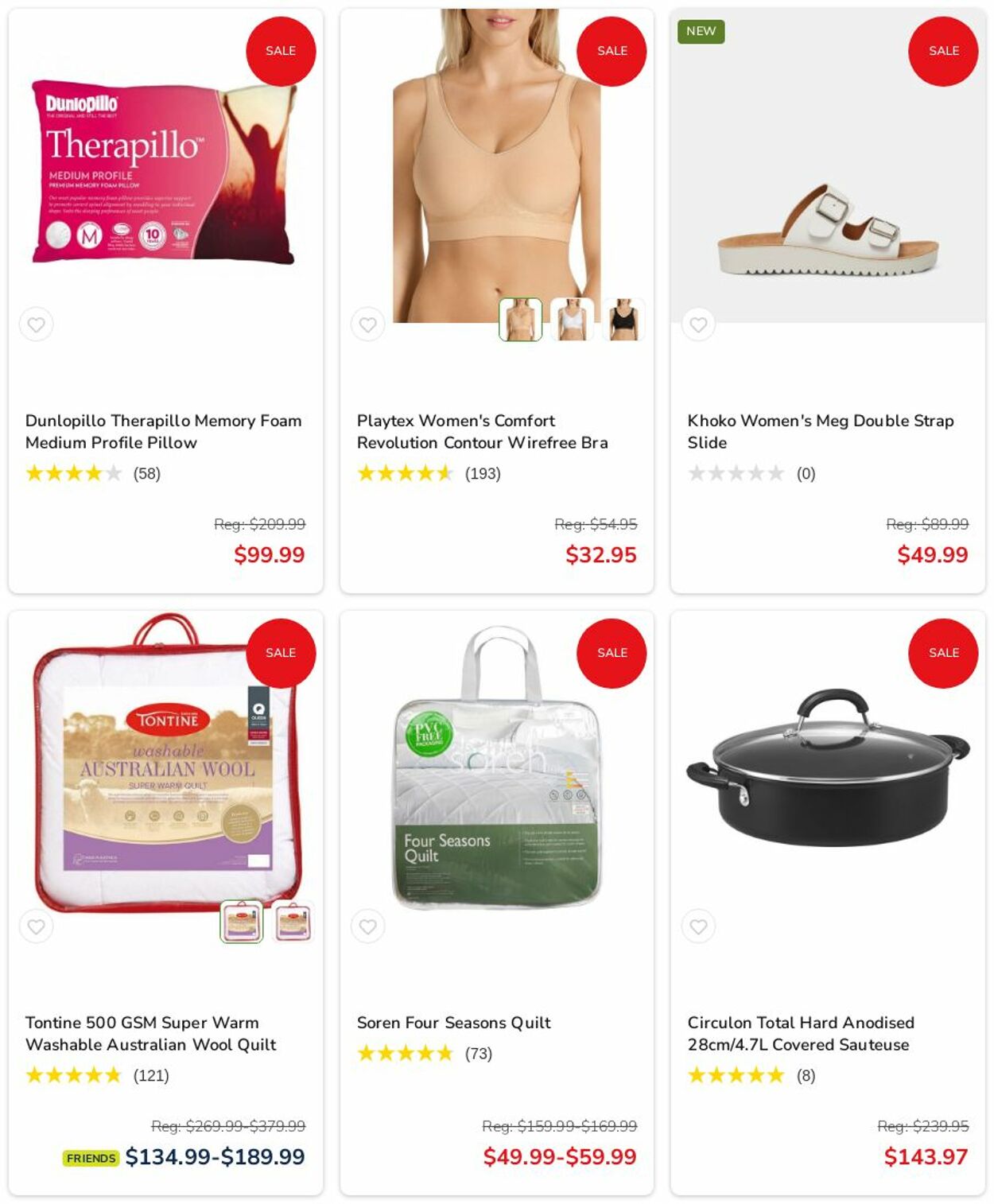Open Playtex Women's Comfort Revolution Bra title
The height and width of the screenshot is (1204, 994).
click(482, 431)
